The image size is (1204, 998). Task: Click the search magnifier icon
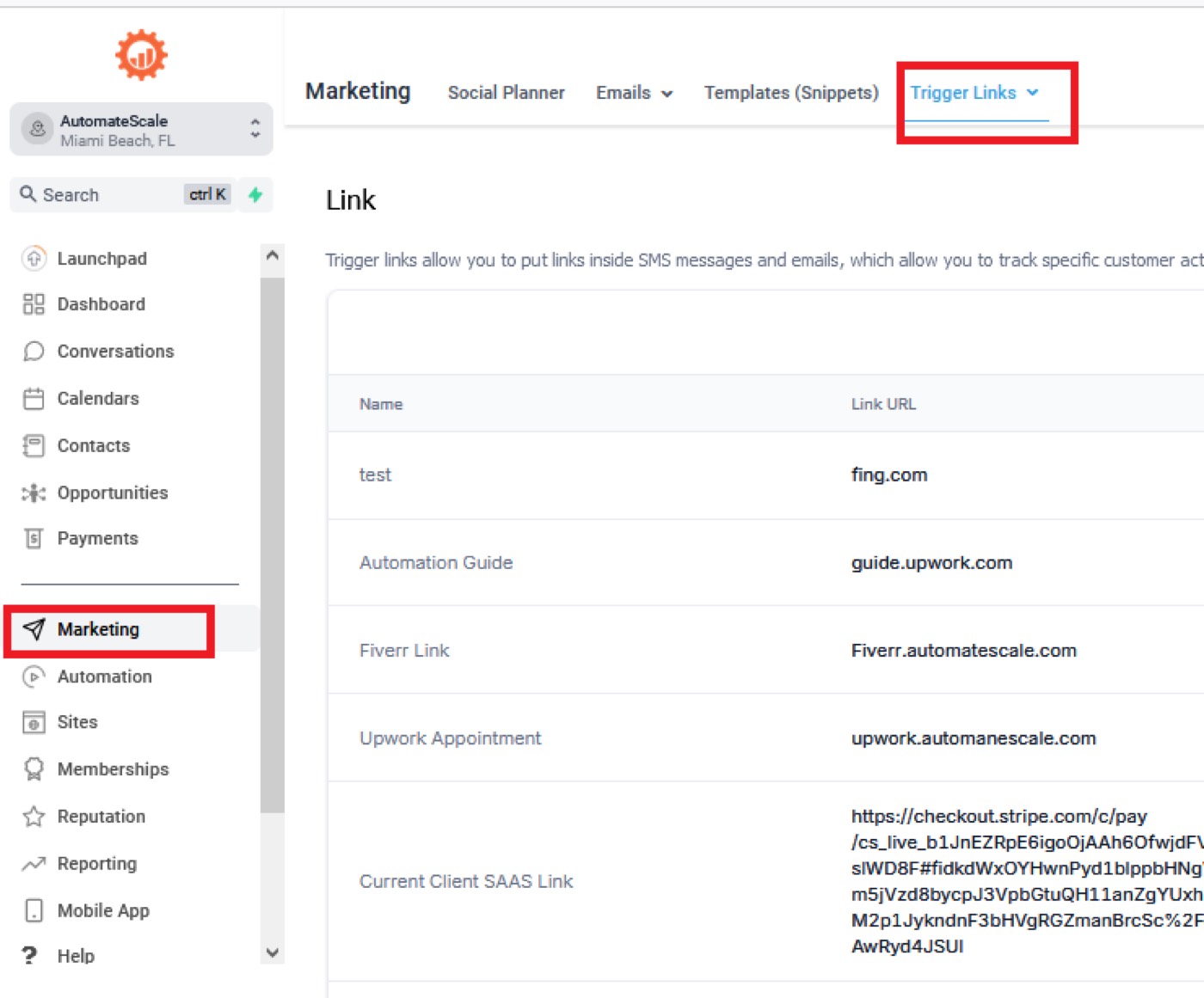click(28, 194)
